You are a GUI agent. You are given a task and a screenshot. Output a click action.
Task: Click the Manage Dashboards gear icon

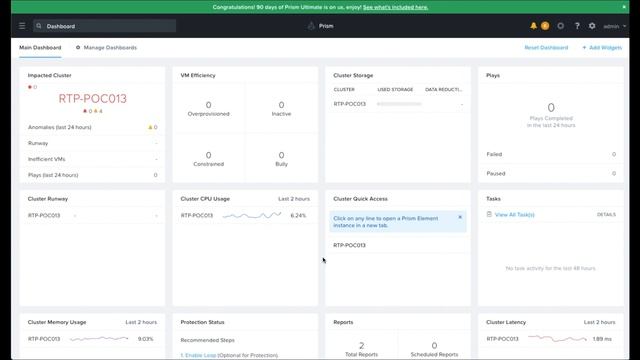[x=78, y=47]
